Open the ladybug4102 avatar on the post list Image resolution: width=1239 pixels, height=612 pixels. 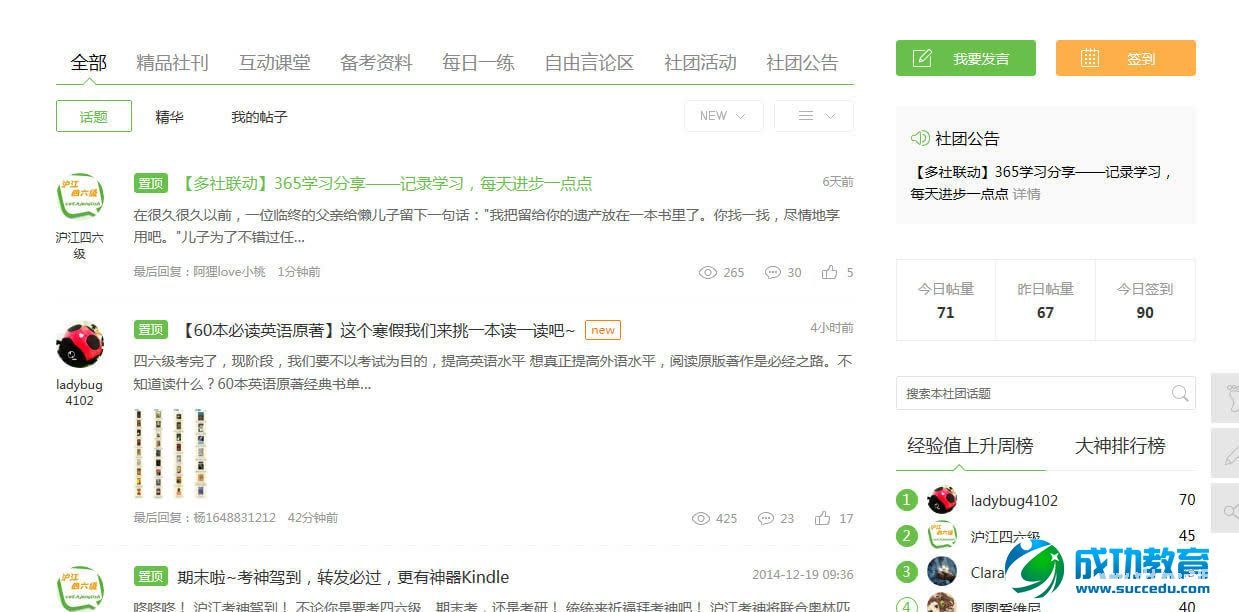click(79, 346)
